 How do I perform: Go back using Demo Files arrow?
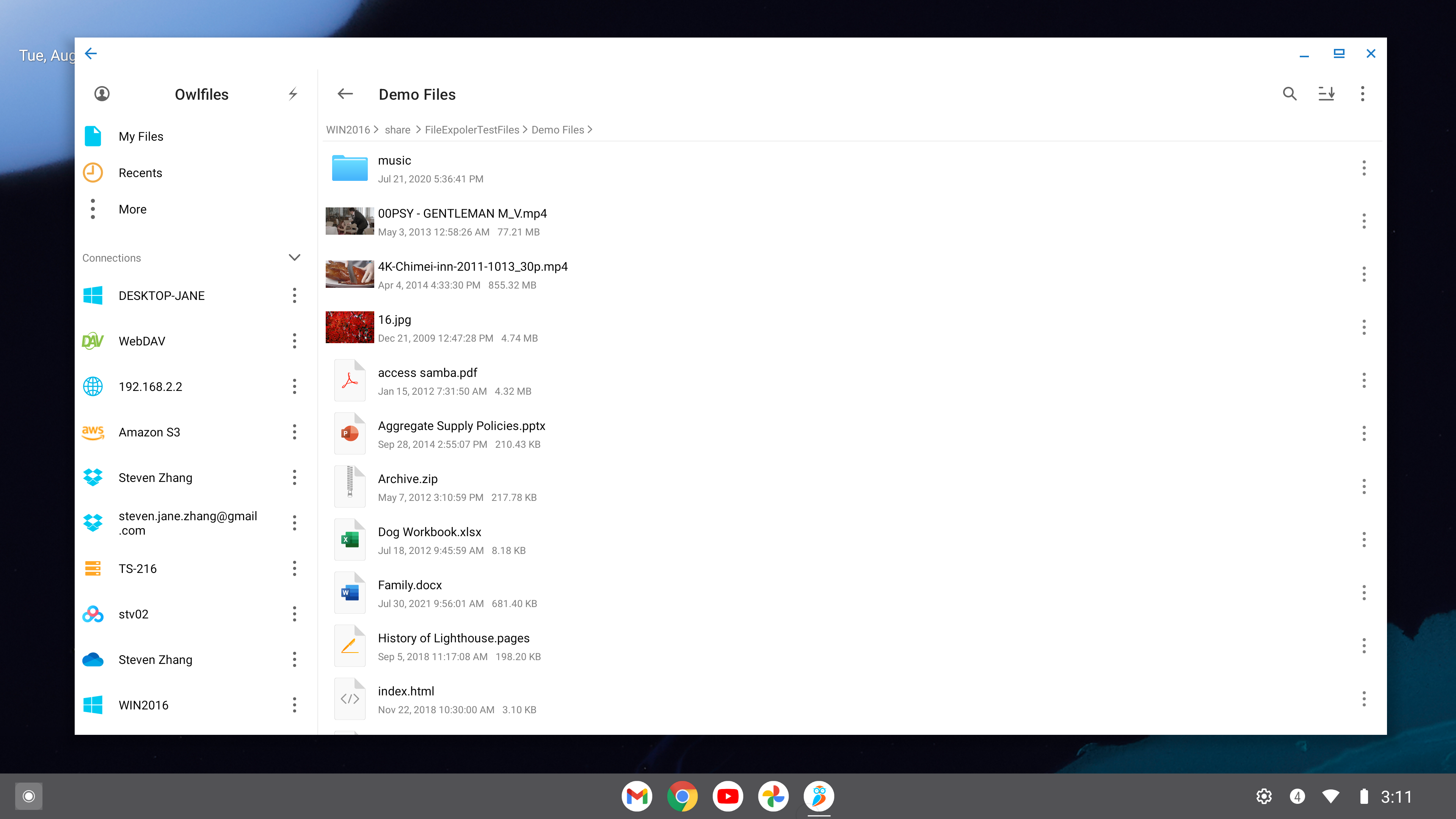point(345,94)
